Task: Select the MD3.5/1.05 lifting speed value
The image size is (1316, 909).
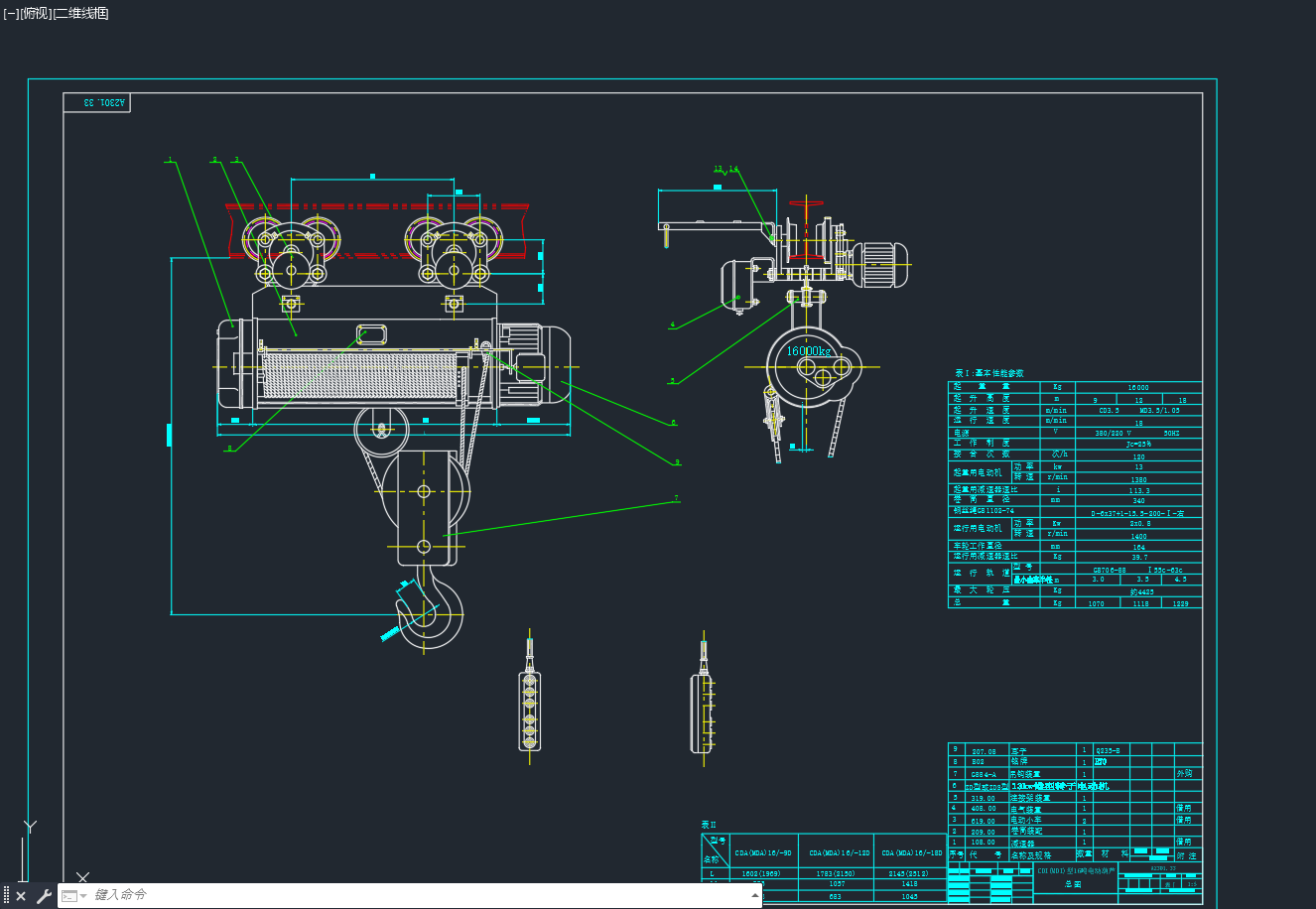Action: tap(1160, 410)
